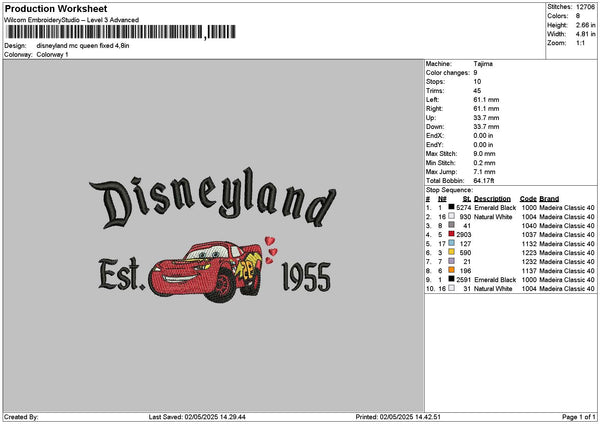Pick the gray swatch in stop row 3
Screen dimensions: 600x424
click(x=452, y=225)
